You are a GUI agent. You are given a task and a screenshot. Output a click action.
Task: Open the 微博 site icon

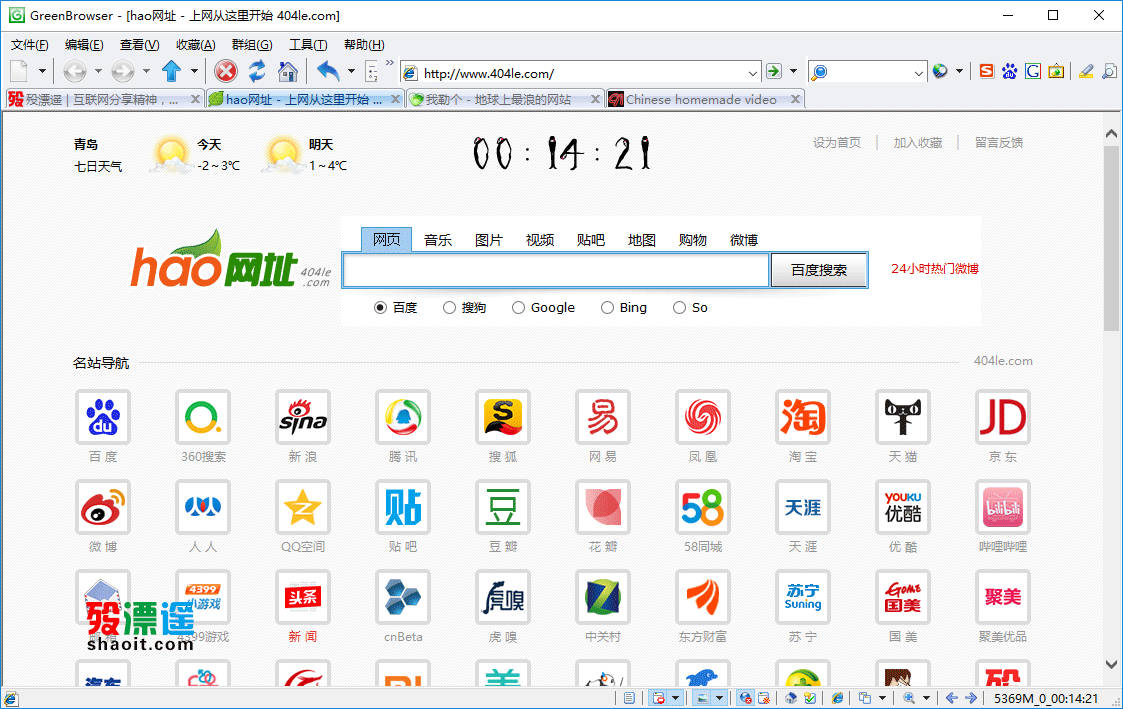tap(102, 507)
